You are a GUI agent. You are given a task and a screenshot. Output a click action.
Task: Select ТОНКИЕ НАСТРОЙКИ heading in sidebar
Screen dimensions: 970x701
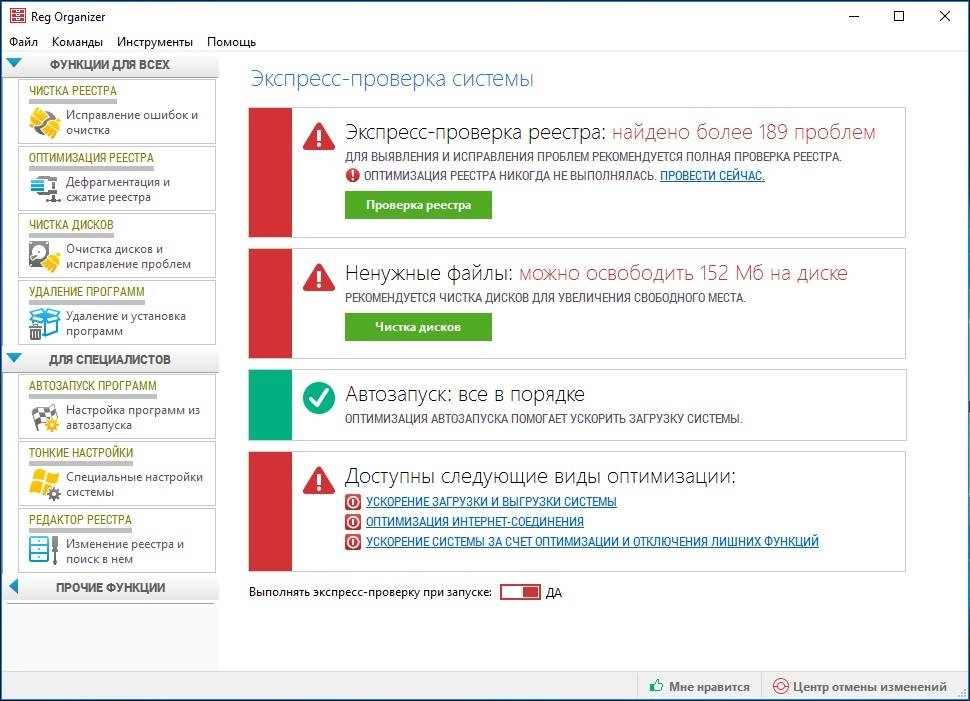81,452
